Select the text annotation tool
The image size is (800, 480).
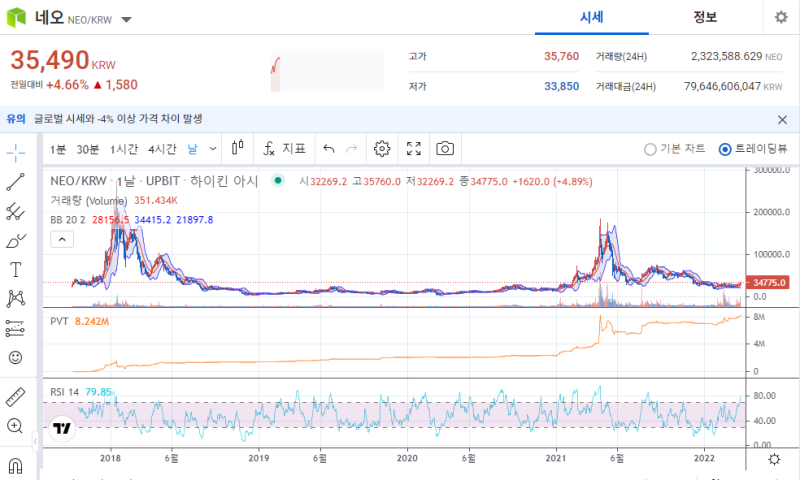15,269
